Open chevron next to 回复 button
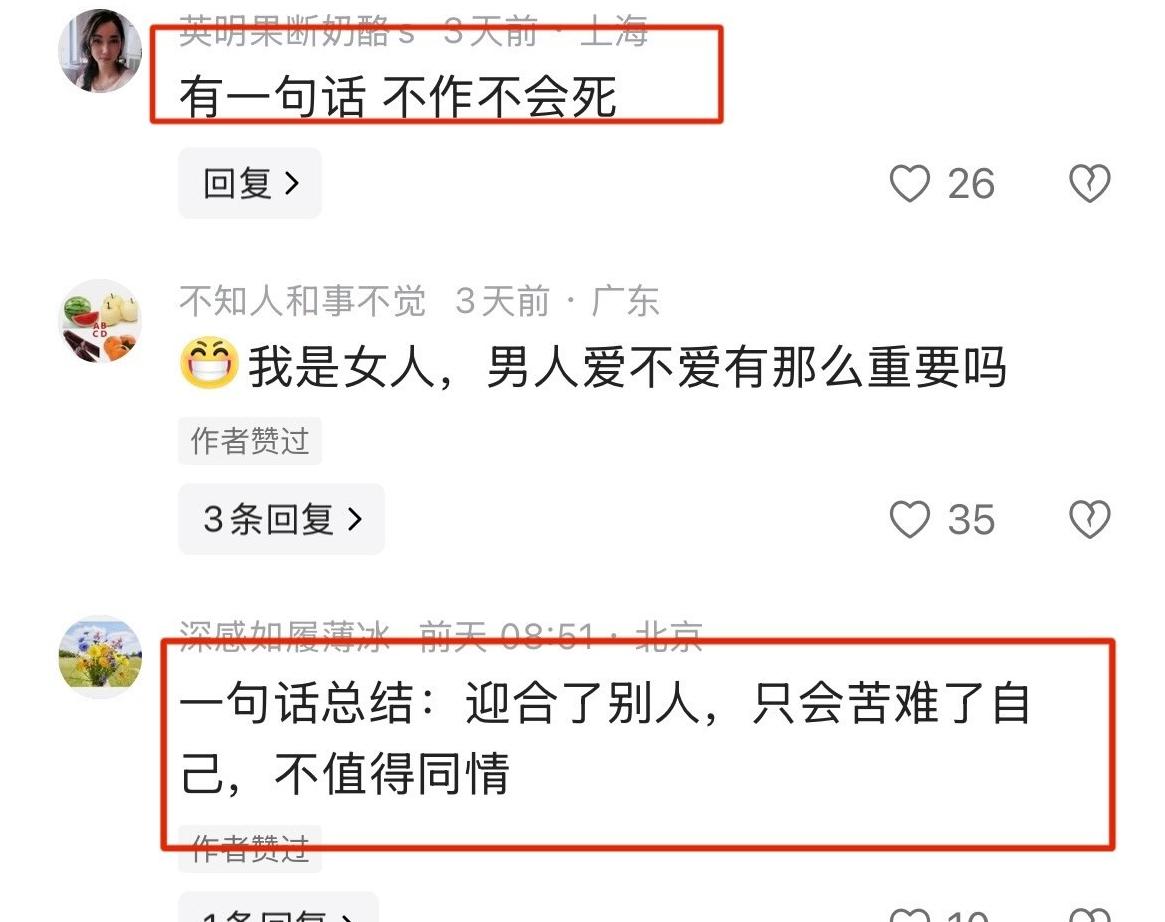 [x=292, y=184]
